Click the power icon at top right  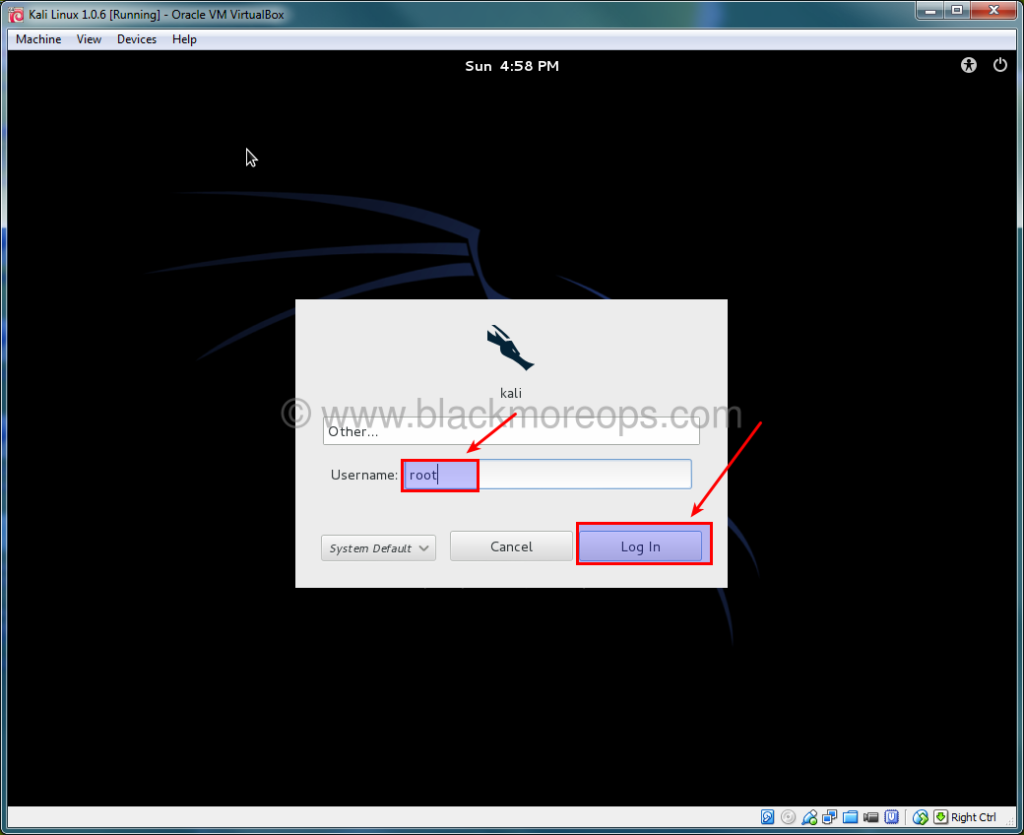(1000, 65)
